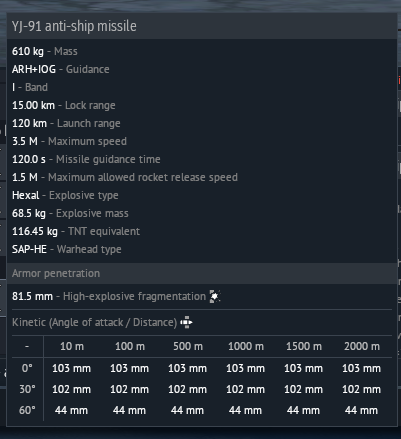Click the 120 km Launch range line
Screen dimensions: 401x439
[x=66, y=123]
